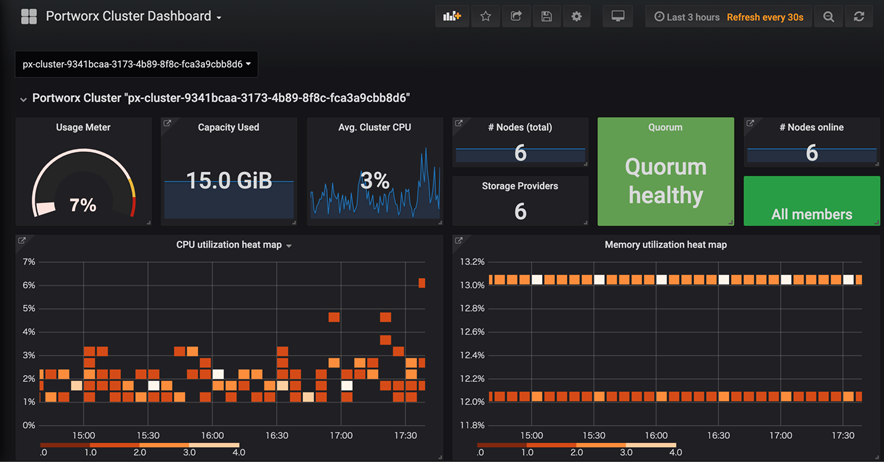Save the dashboard with disk icon

546,16
